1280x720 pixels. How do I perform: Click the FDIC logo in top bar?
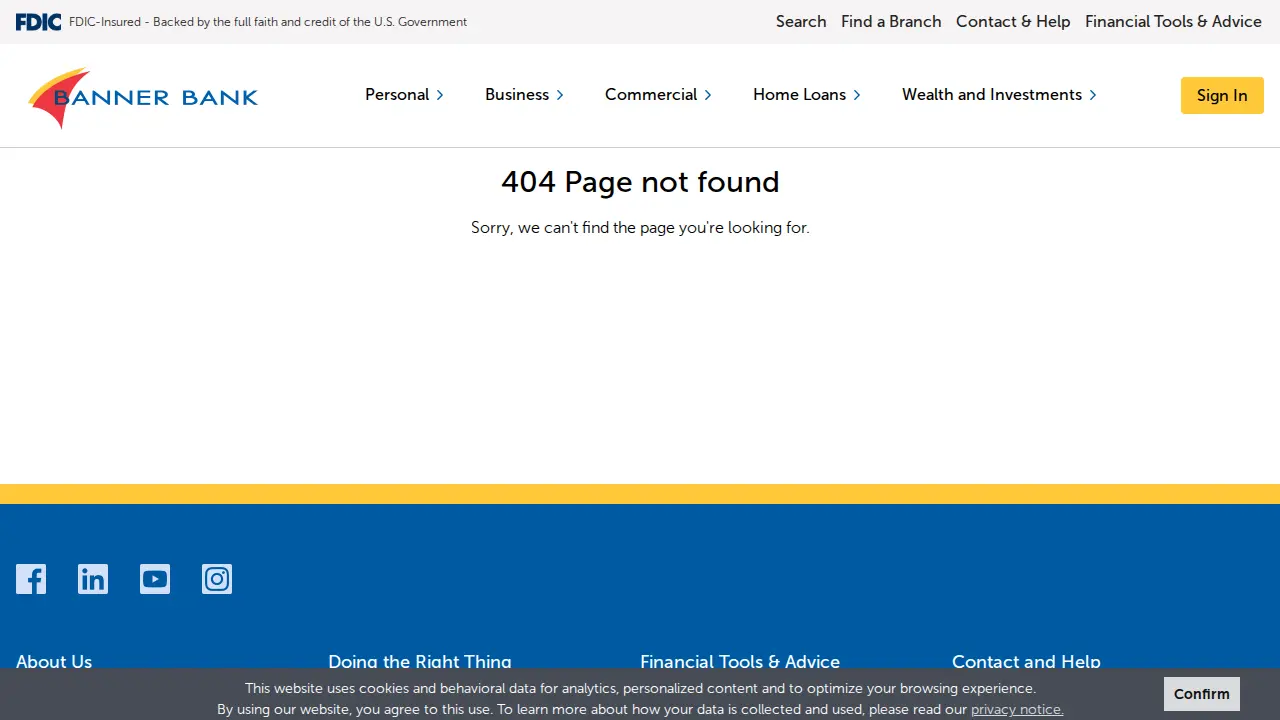(38, 22)
